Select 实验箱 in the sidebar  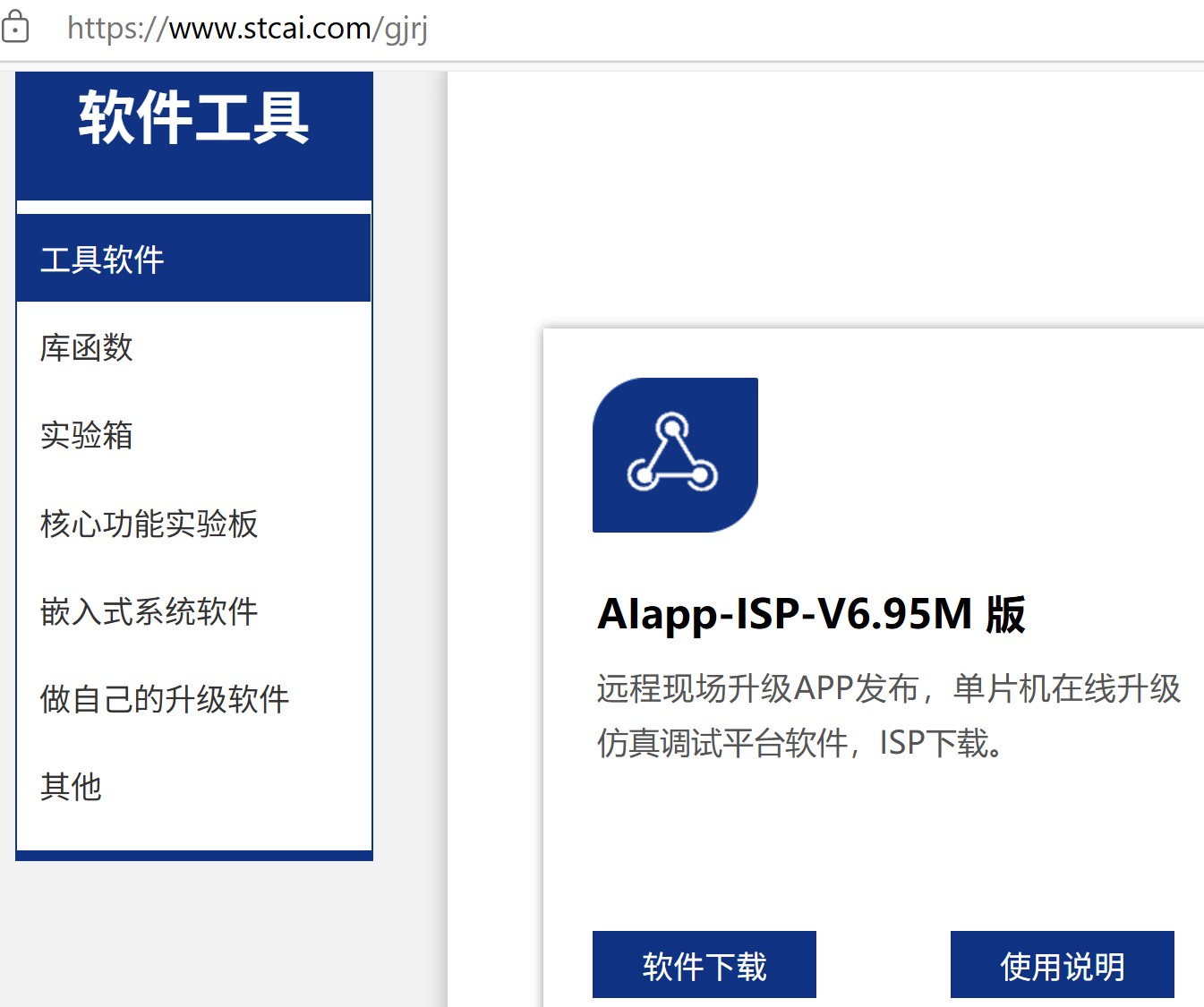[193, 435]
